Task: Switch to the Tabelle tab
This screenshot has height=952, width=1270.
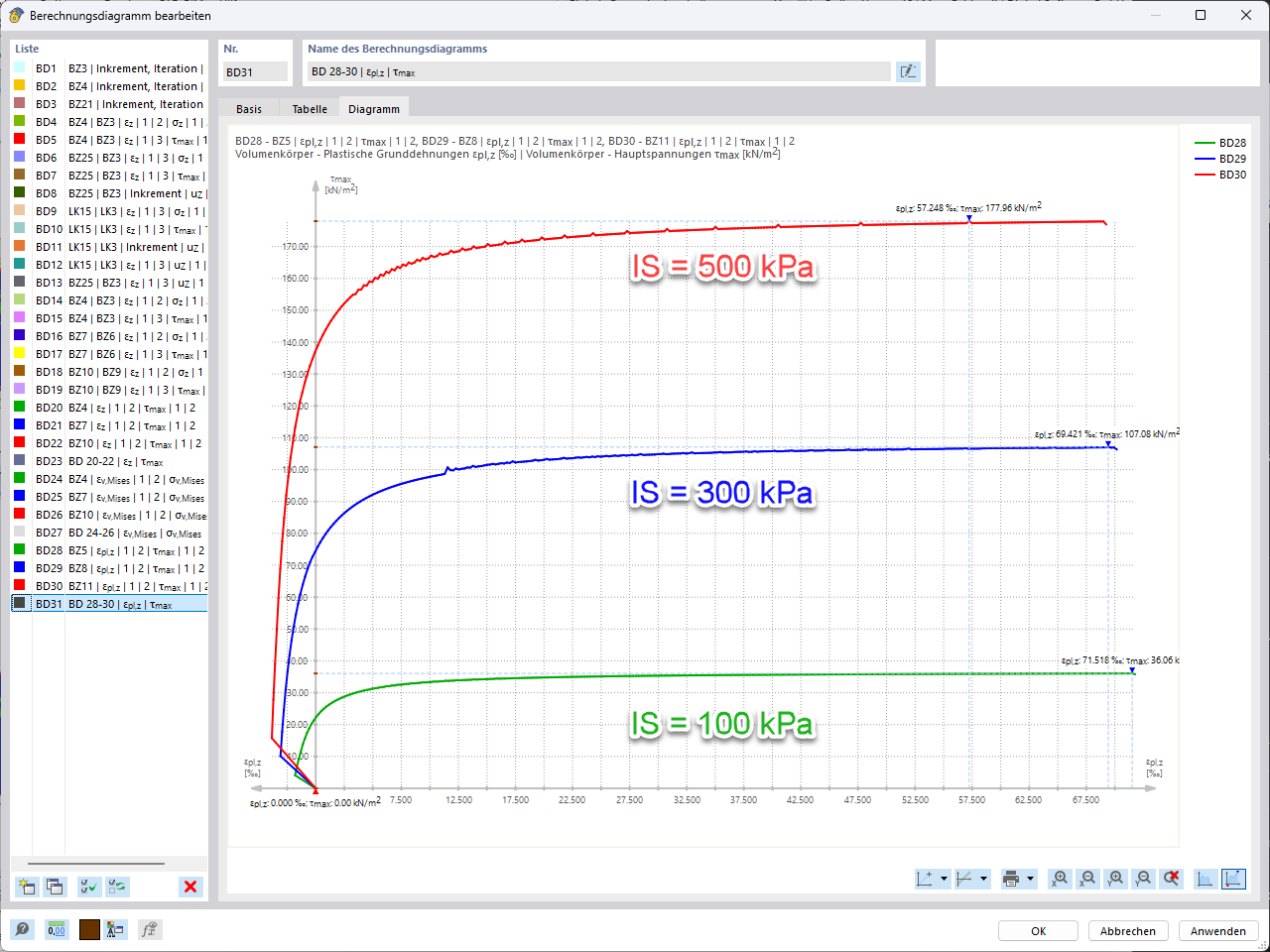Action: tap(310, 109)
